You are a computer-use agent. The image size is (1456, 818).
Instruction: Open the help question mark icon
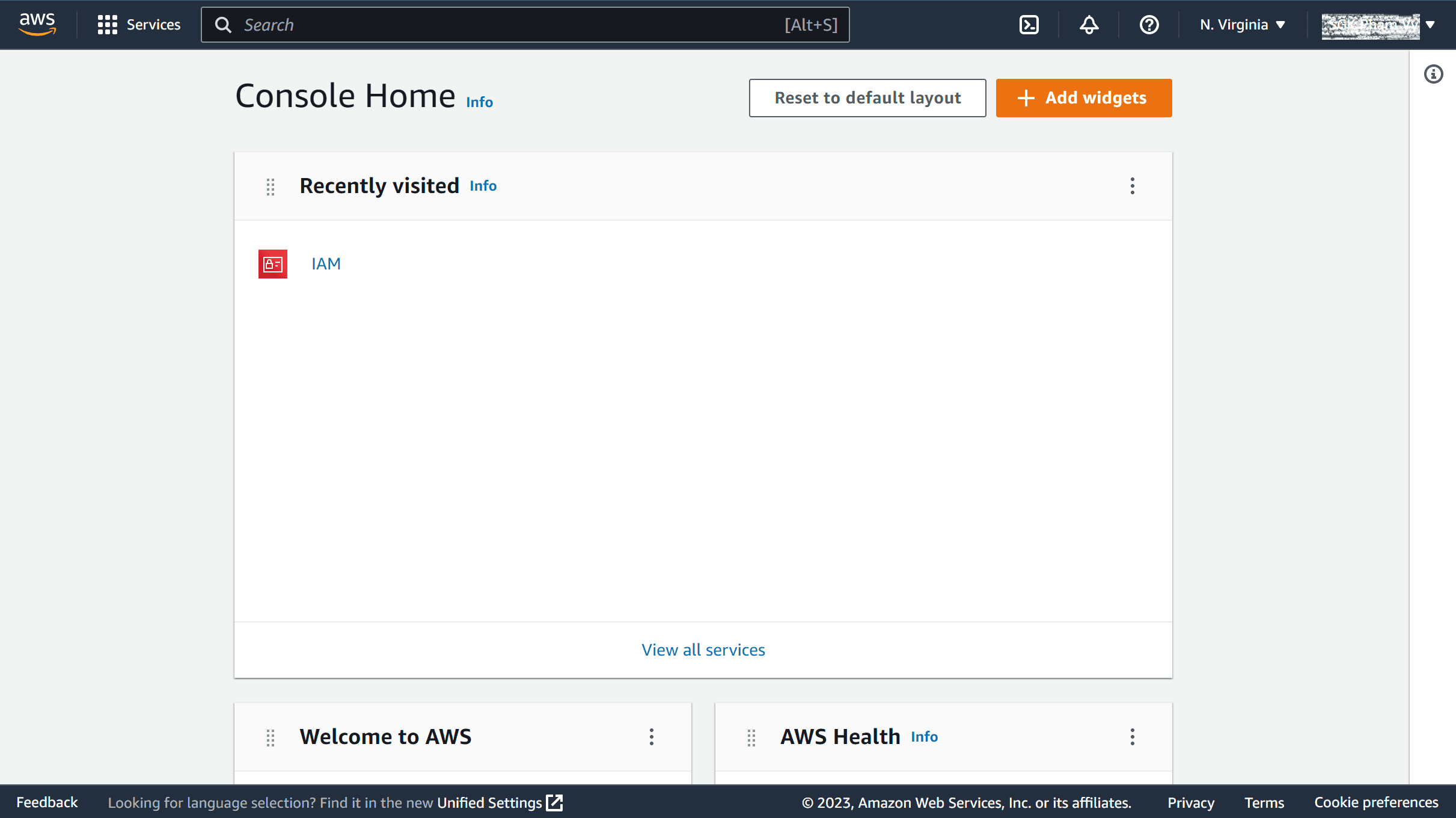point(1149,25)
